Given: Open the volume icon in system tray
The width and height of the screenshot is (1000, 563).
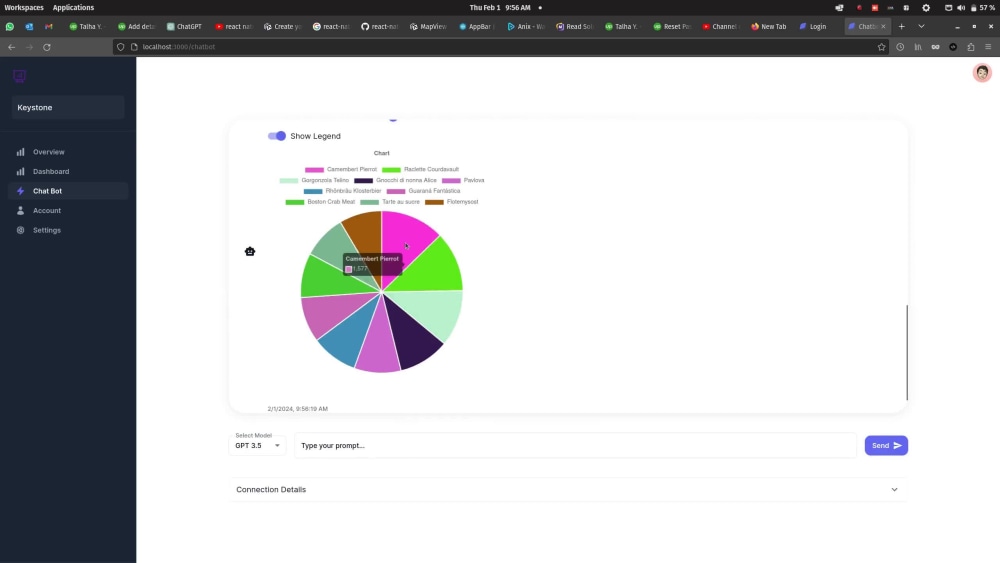Looking at the screenshot, I should [961, 8].
